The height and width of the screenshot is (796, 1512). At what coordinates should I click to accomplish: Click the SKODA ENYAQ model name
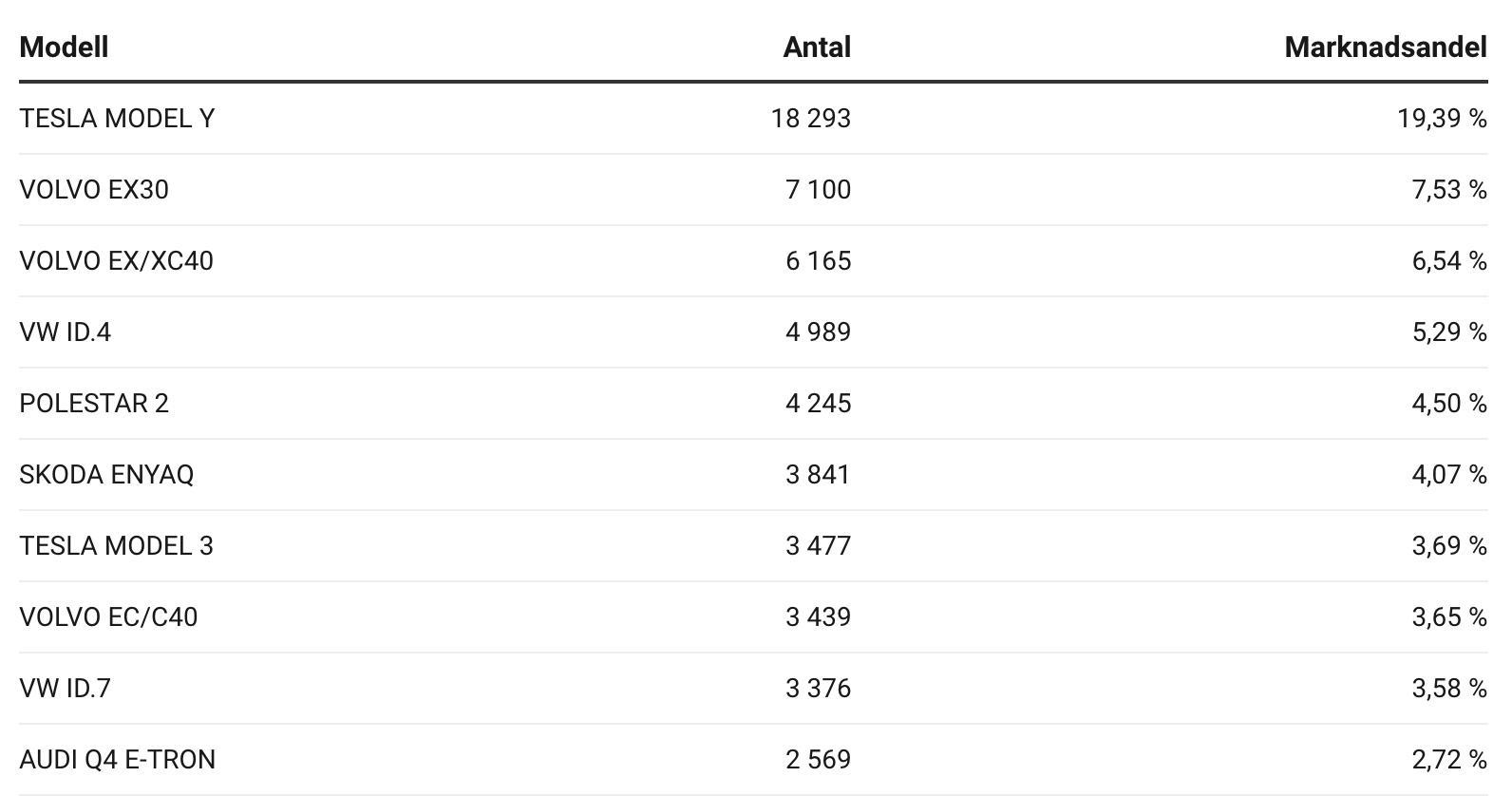(106, 475)
